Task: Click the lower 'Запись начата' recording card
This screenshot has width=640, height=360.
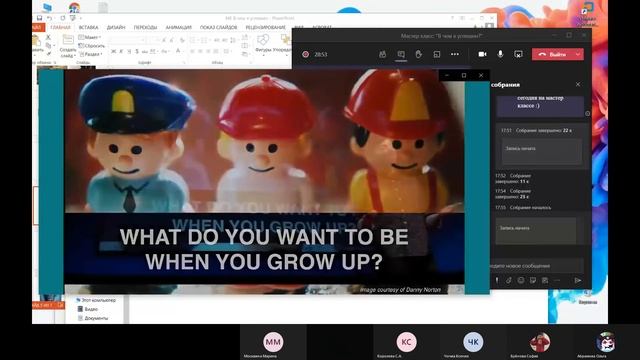Action: click(536, 231)
